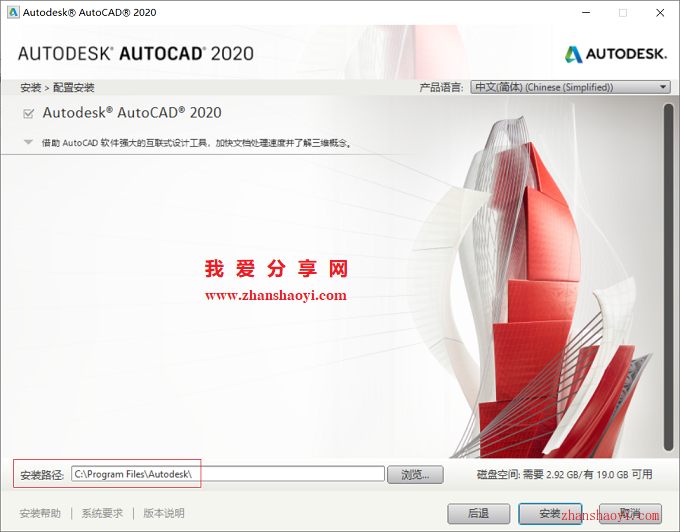Toggle the Autodesk AutoCAD 2020 product checkbox
Viewport: 680px width, 532px height.
[28, 114]
